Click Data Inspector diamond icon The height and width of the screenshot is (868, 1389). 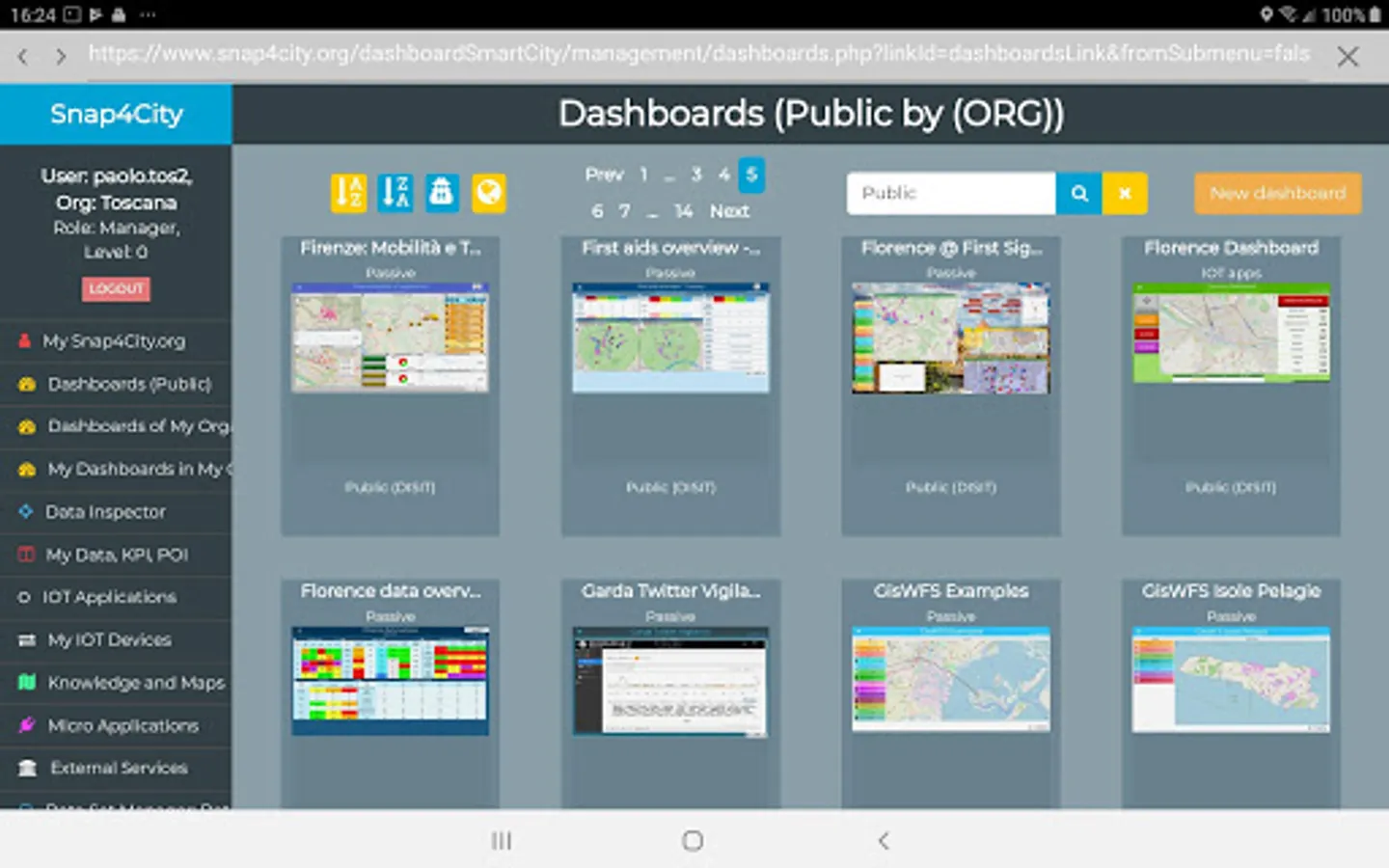pos(26,511)
